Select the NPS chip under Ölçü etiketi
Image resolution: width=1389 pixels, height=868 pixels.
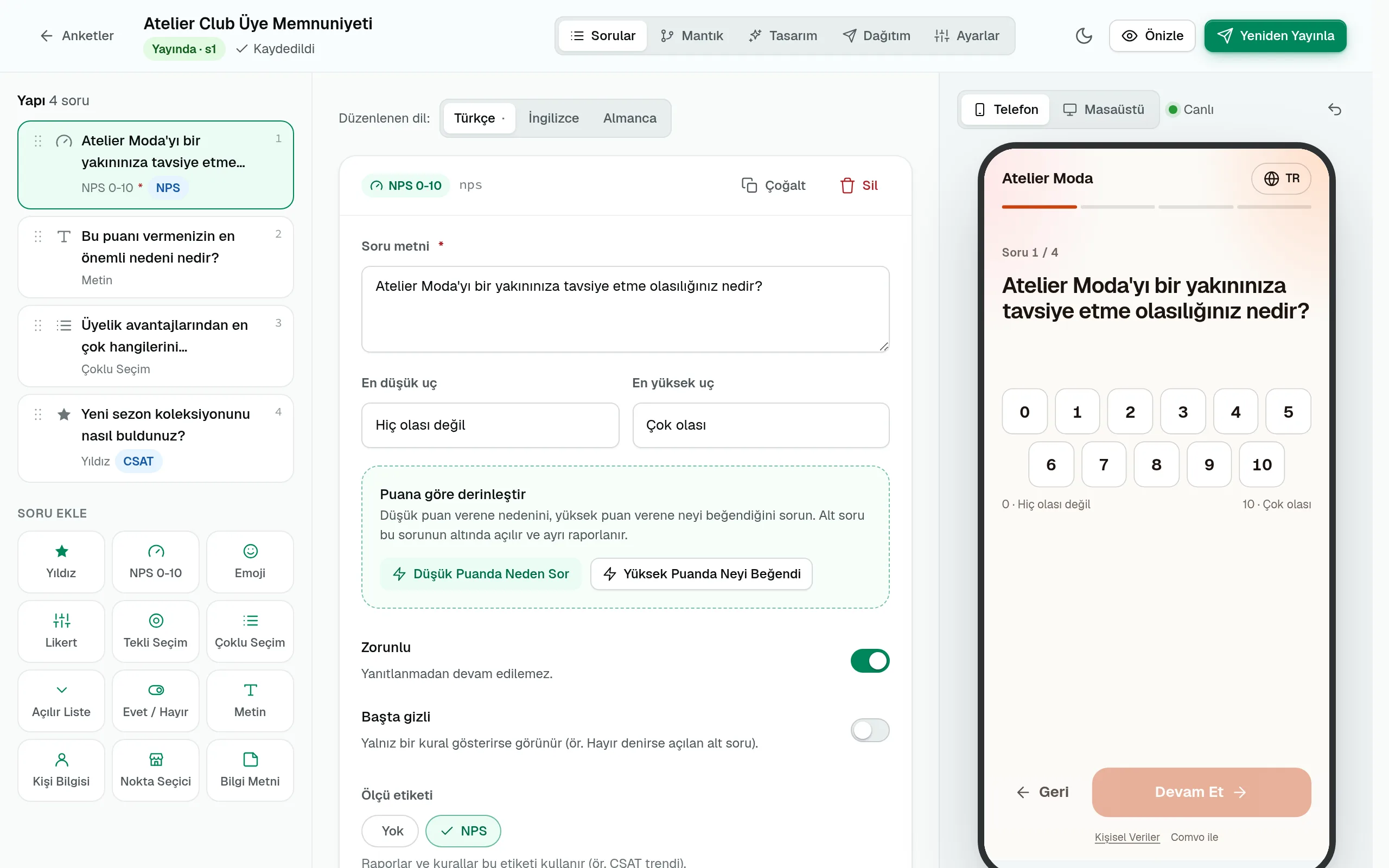463,831
